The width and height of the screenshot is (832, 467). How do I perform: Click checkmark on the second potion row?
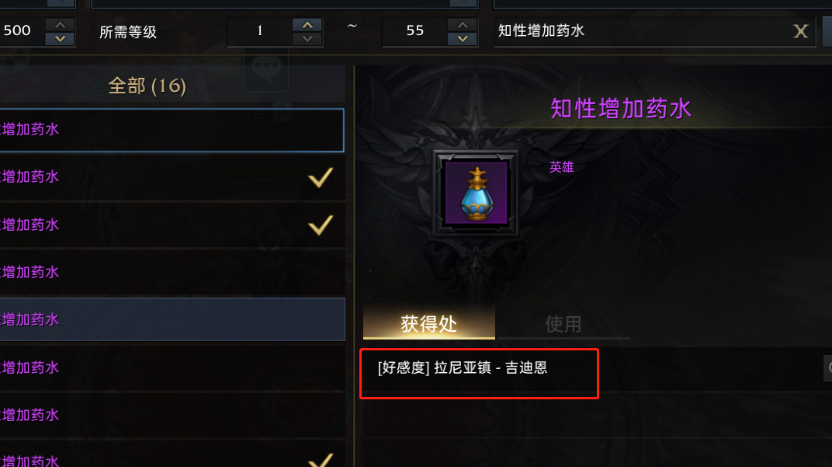pyautogui.click(x=320, y=177)
